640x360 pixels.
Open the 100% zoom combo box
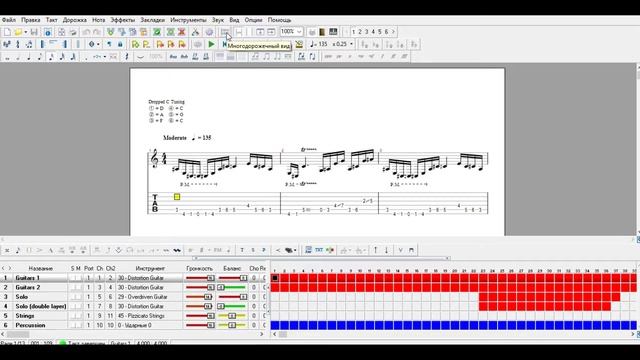click(291, 31)
